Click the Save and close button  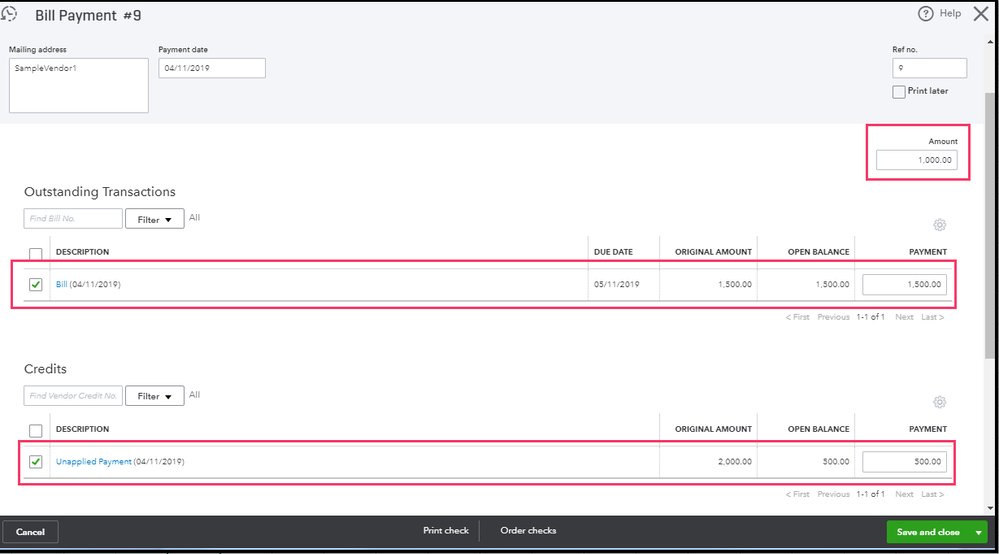928,532
